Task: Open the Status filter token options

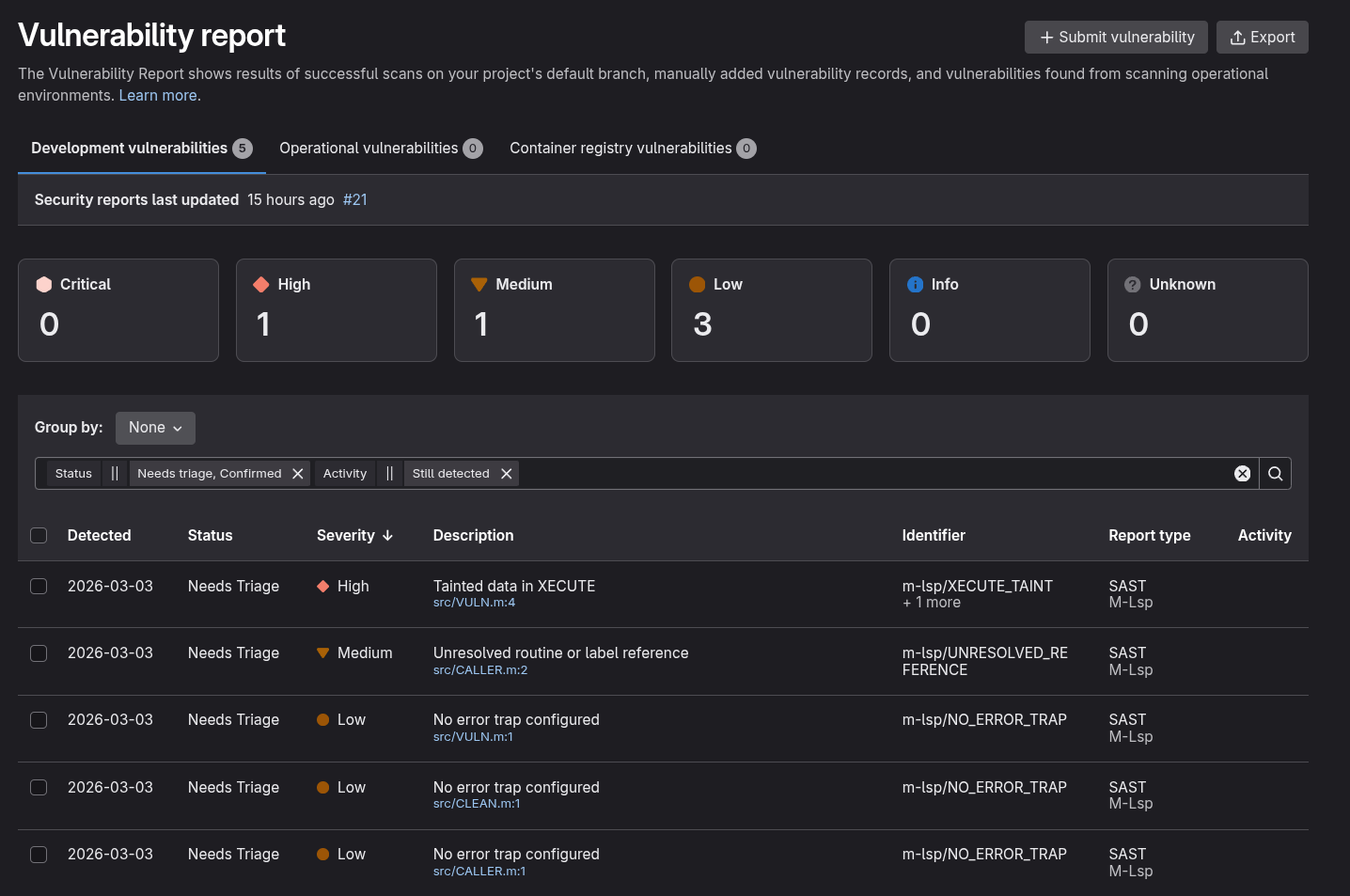Action: coord(72,473)
